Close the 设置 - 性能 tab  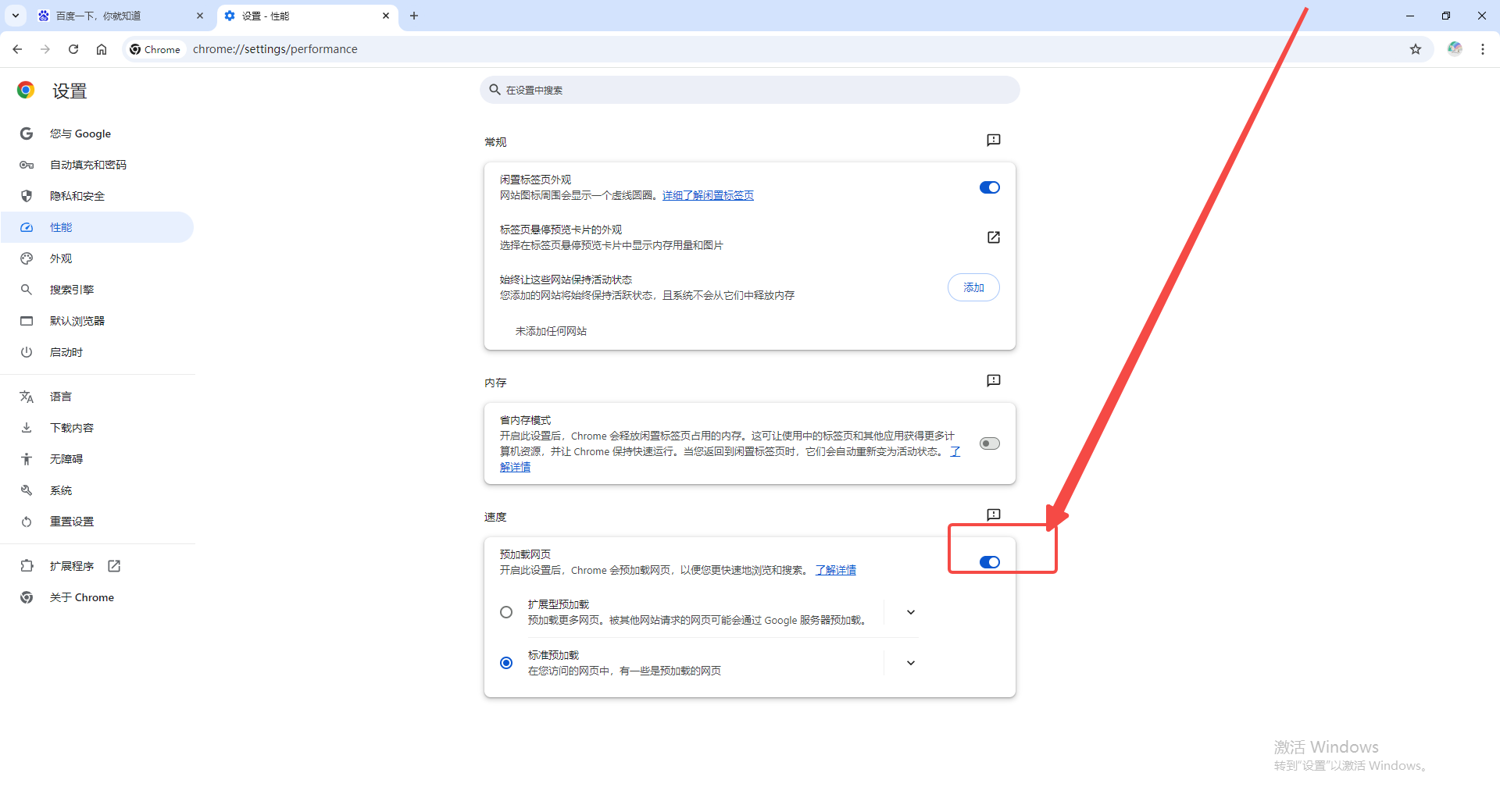[386, 16]
